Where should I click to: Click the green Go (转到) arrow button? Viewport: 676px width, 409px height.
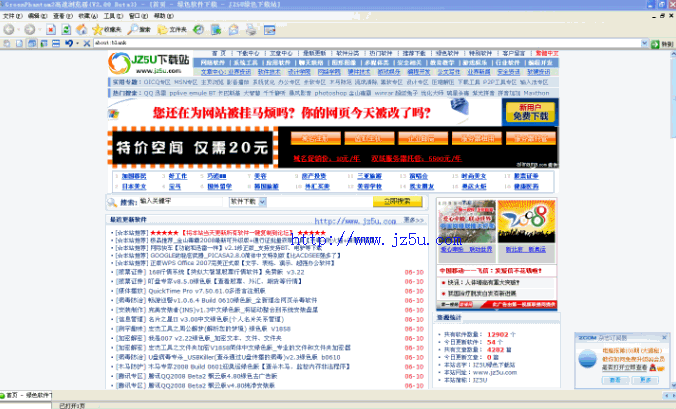662,44
